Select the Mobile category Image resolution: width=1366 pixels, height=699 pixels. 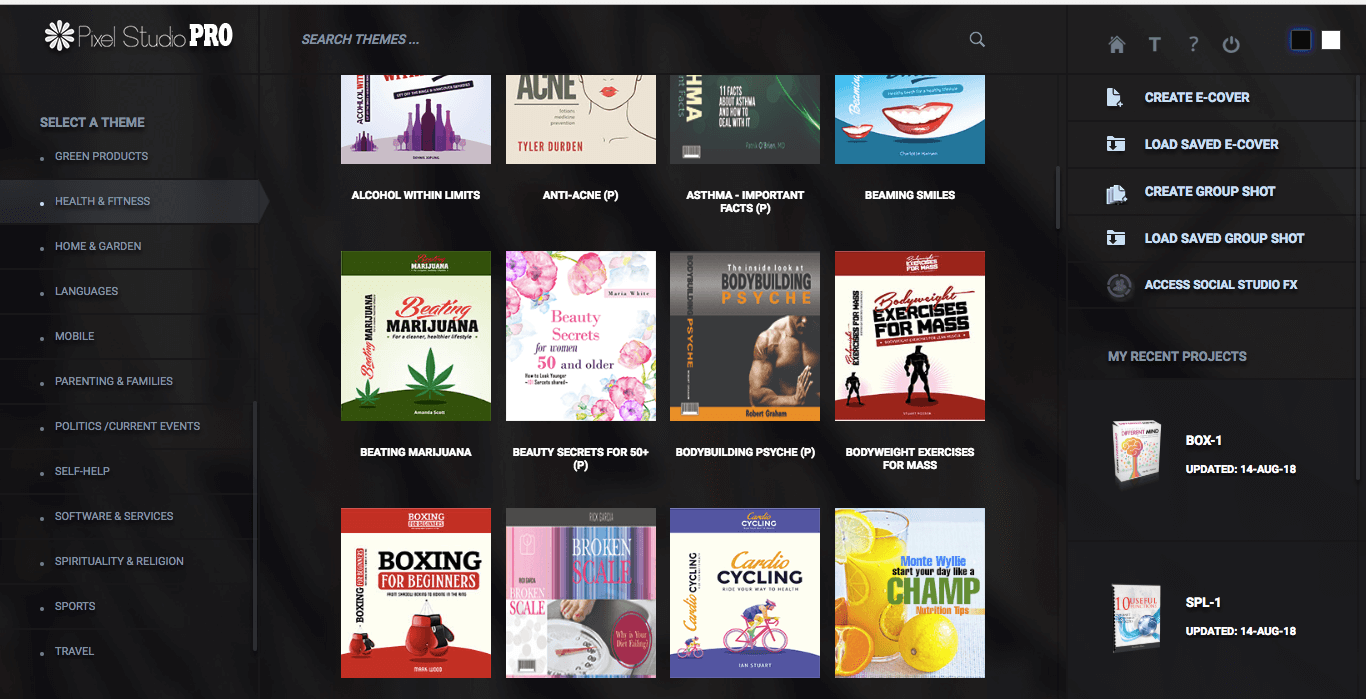tap(75, 336)
